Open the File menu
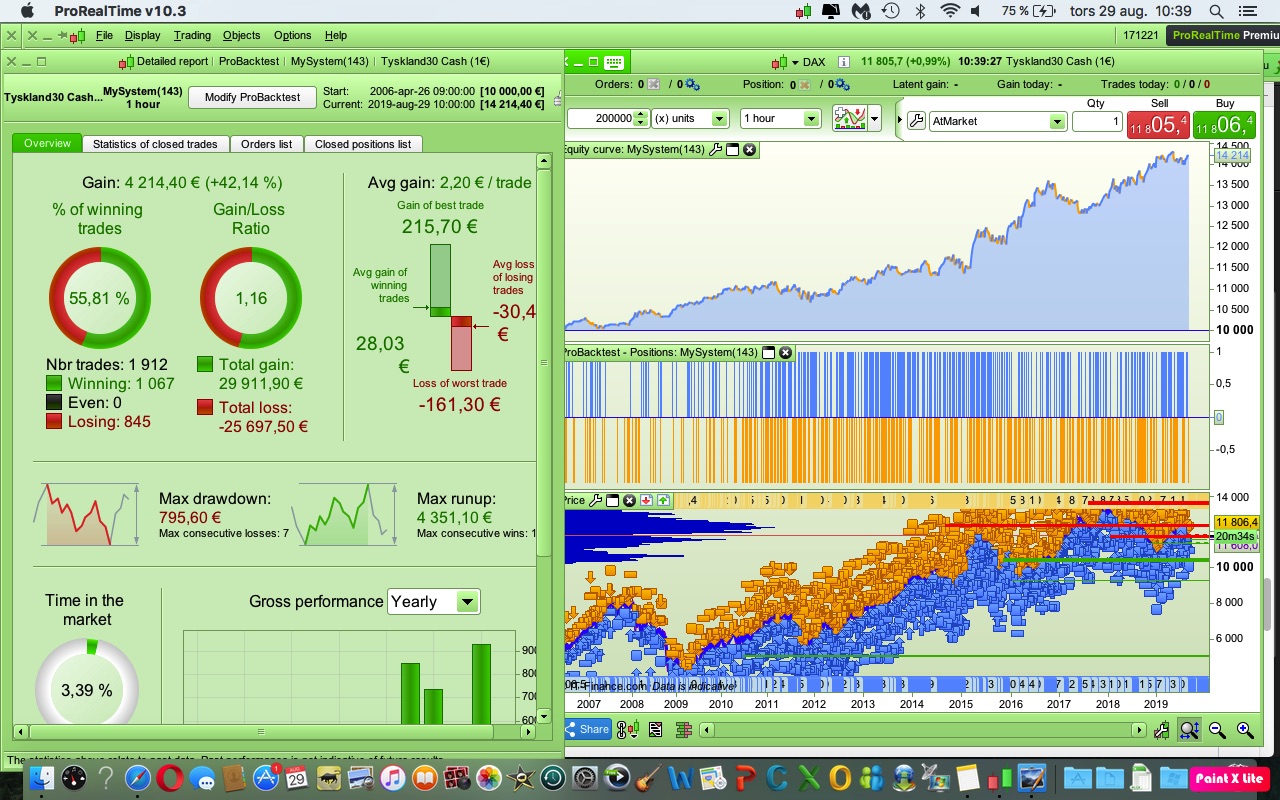 point(104,35)
